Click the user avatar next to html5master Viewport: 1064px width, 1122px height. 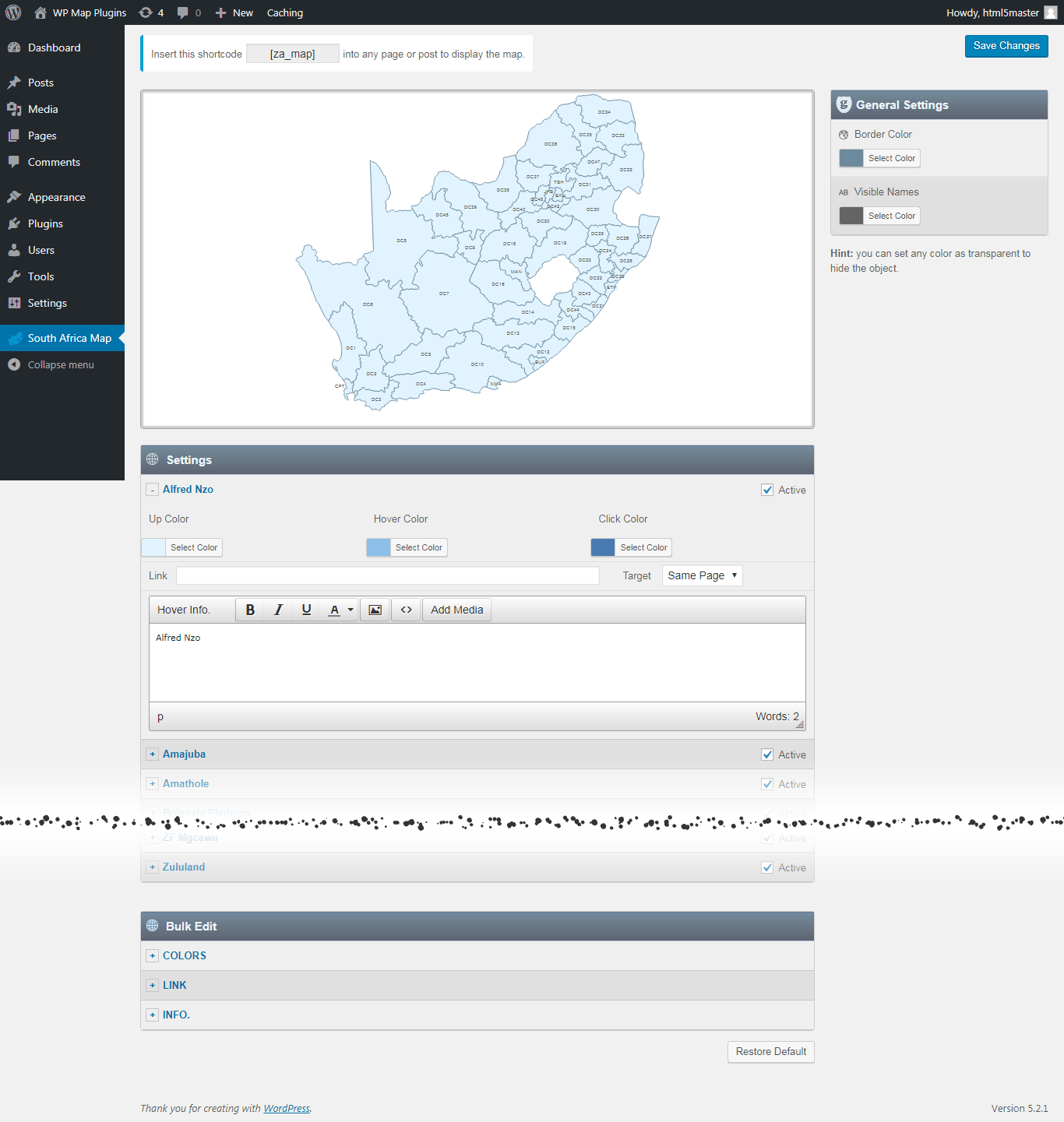click(x=1051, y=12)
